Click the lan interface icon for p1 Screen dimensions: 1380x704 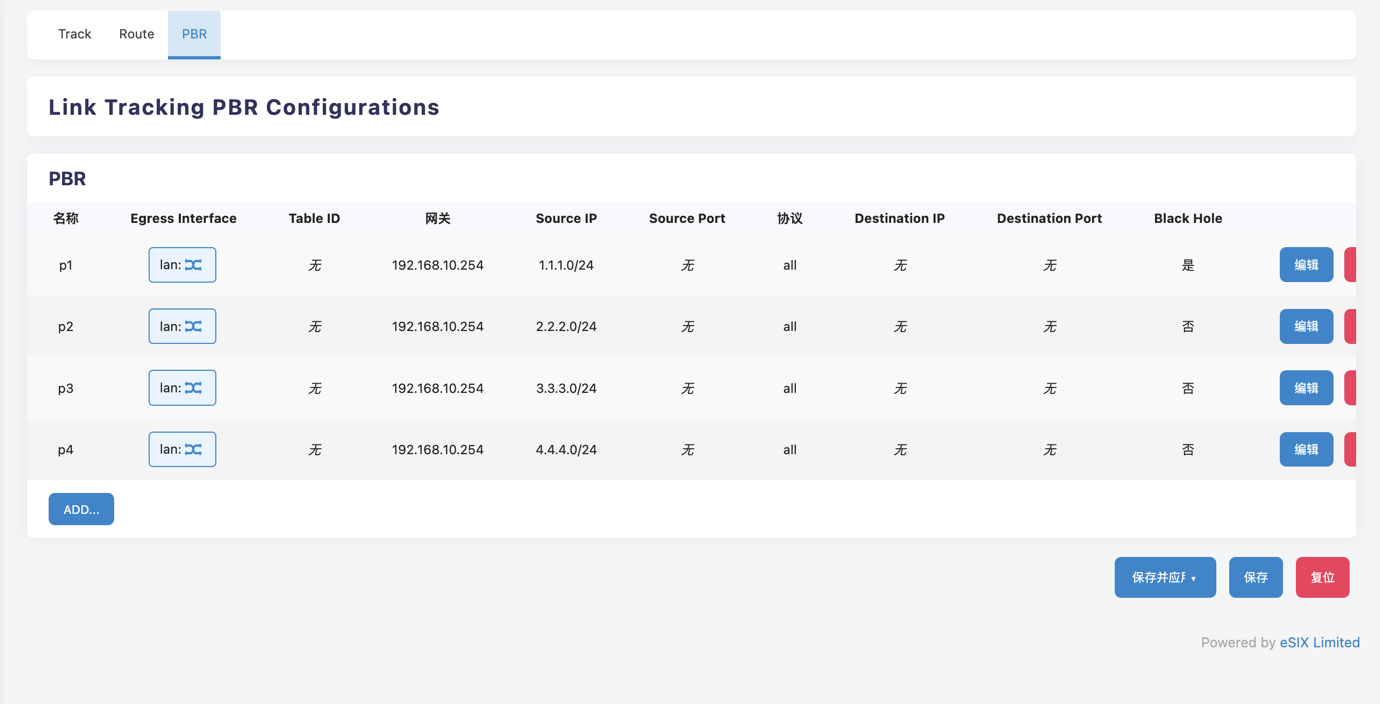(193, 265)
